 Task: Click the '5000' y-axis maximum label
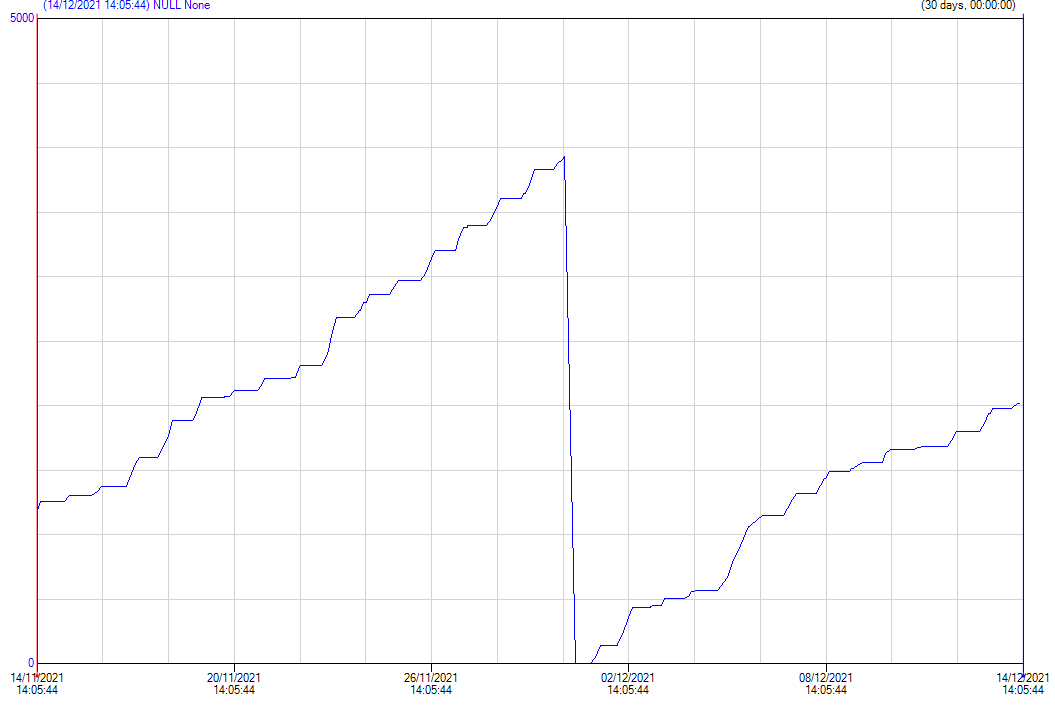(22, 17)
